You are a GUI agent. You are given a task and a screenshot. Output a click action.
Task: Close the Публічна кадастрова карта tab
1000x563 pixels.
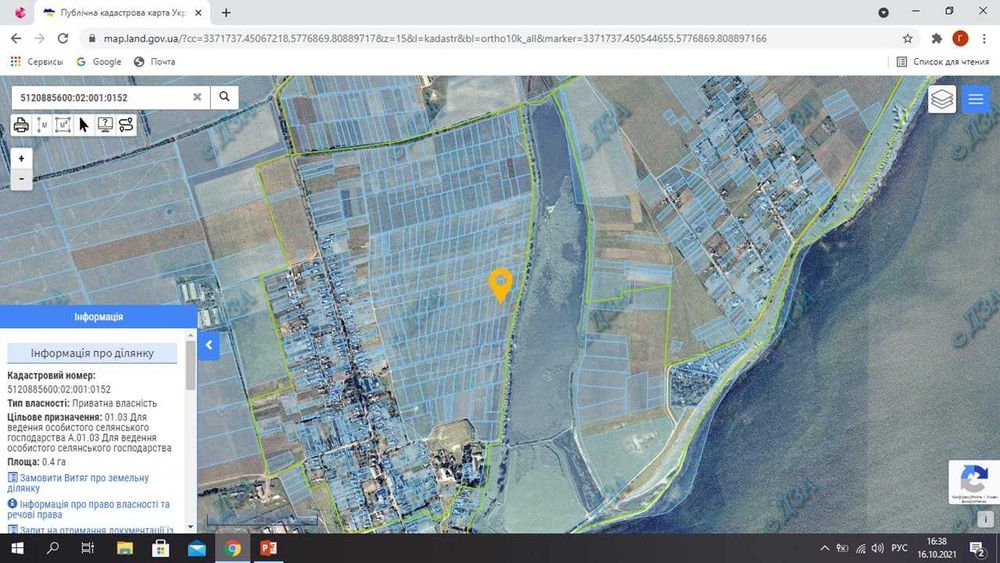[198, 12]
